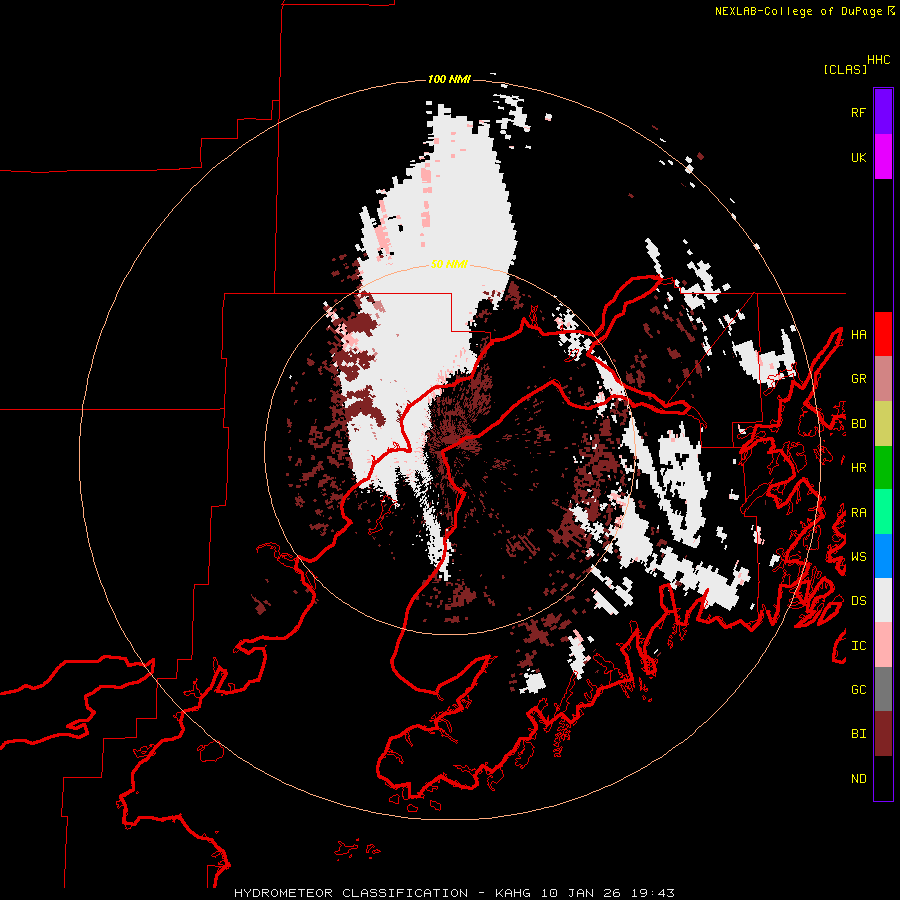
Task: Click the 10 JAN 26 date text
Action: (x=581, y=893)
